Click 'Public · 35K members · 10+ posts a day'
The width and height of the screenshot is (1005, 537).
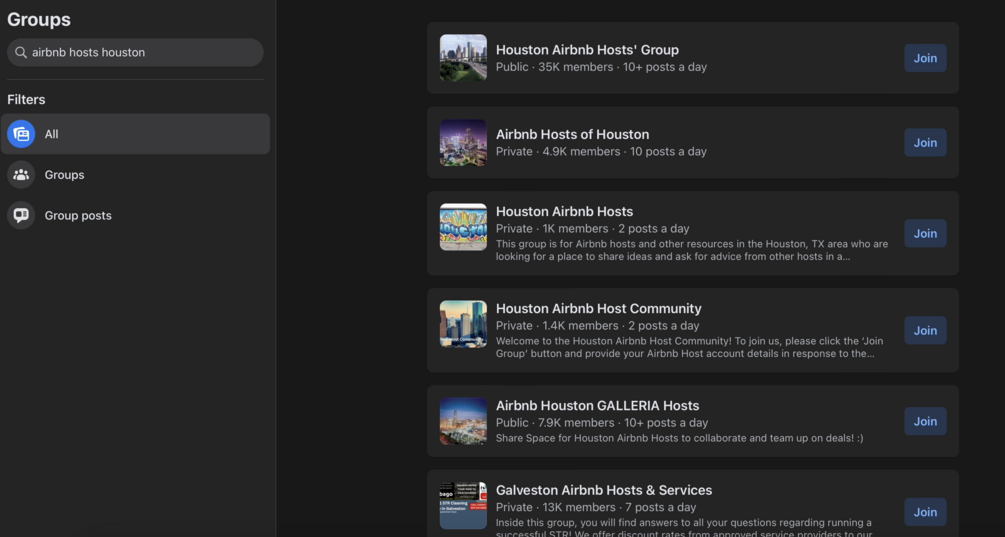pyautogui.click(x=601, y=67)
